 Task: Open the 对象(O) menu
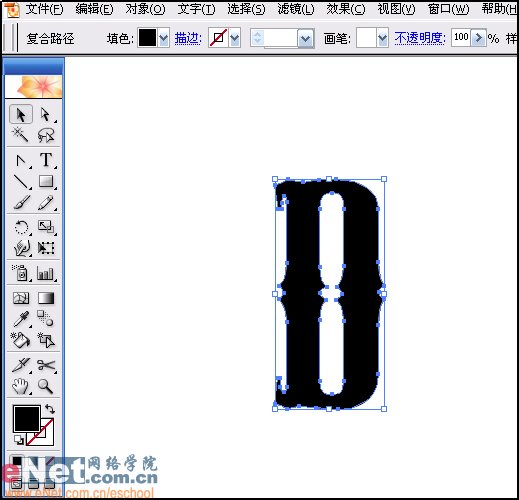pos(145,9)
